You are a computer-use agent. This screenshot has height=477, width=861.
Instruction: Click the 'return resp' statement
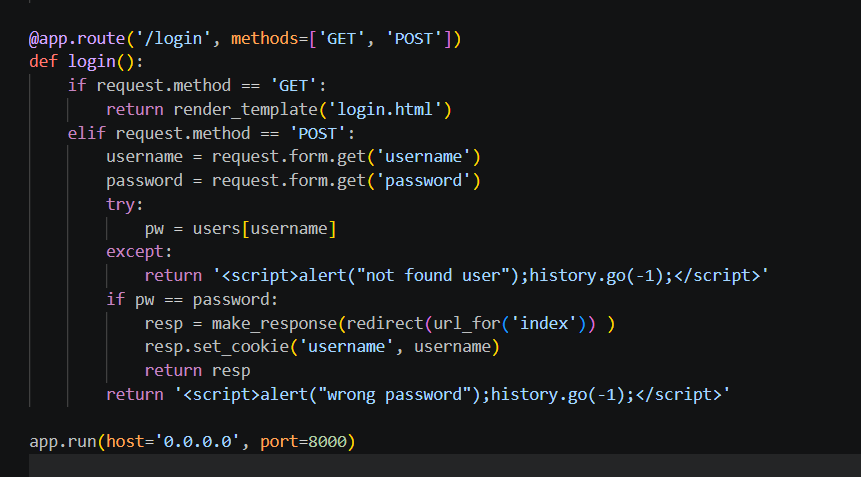coord(197,371)
